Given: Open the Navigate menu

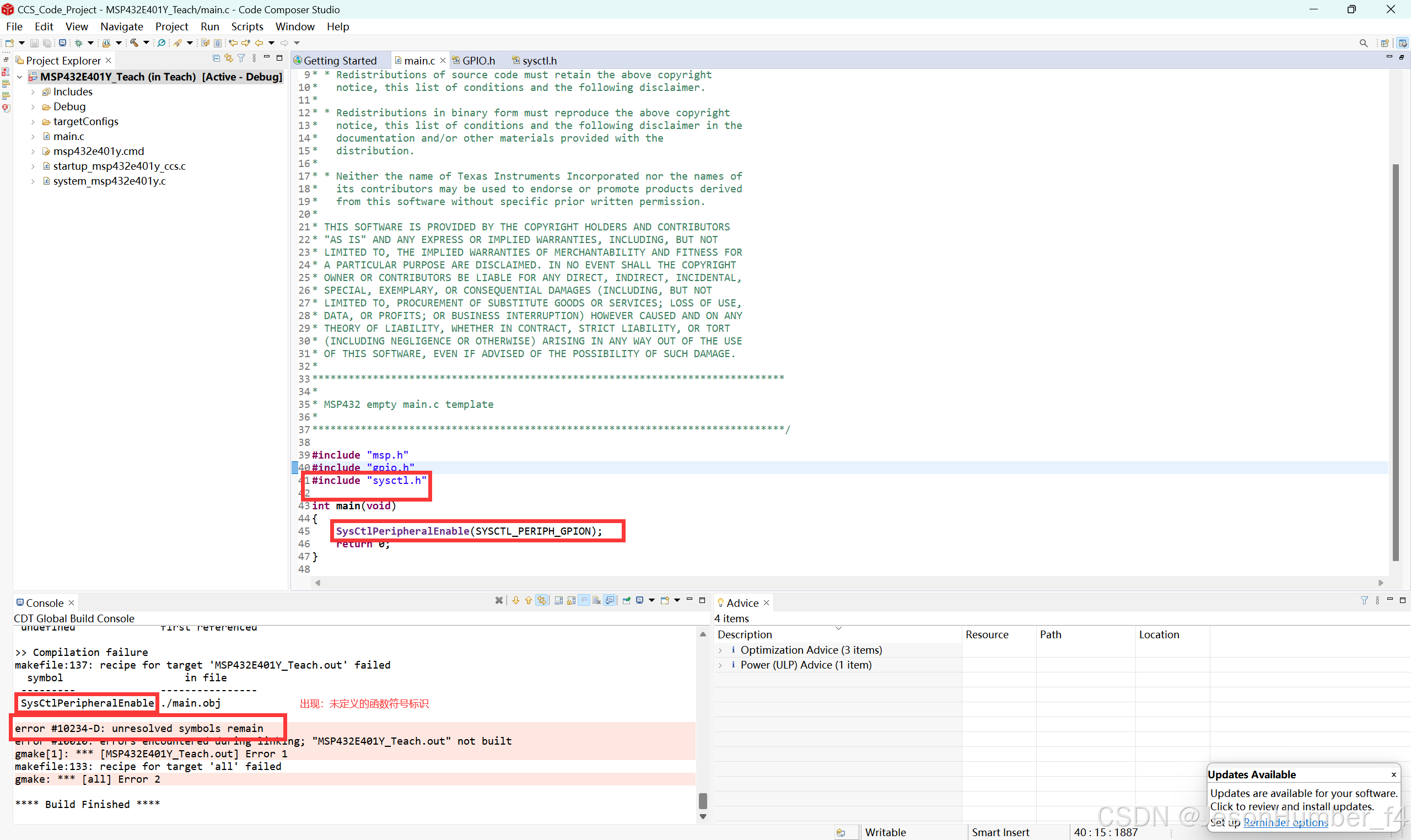Looking at the screenshot, I should [121, 26].
